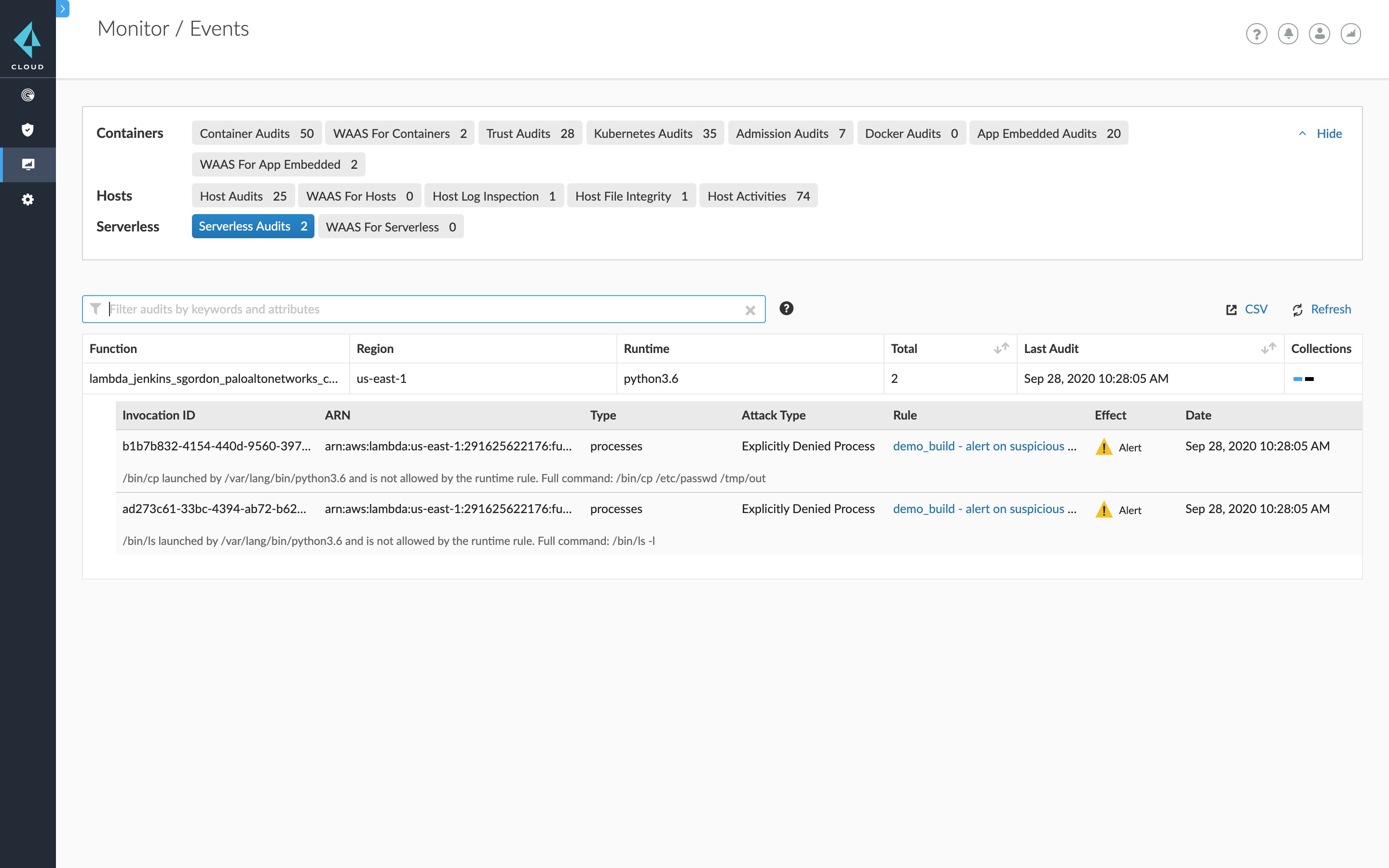Open notifications using the bell icon
Viewport: 1389px width, 868px height.
1288,34
